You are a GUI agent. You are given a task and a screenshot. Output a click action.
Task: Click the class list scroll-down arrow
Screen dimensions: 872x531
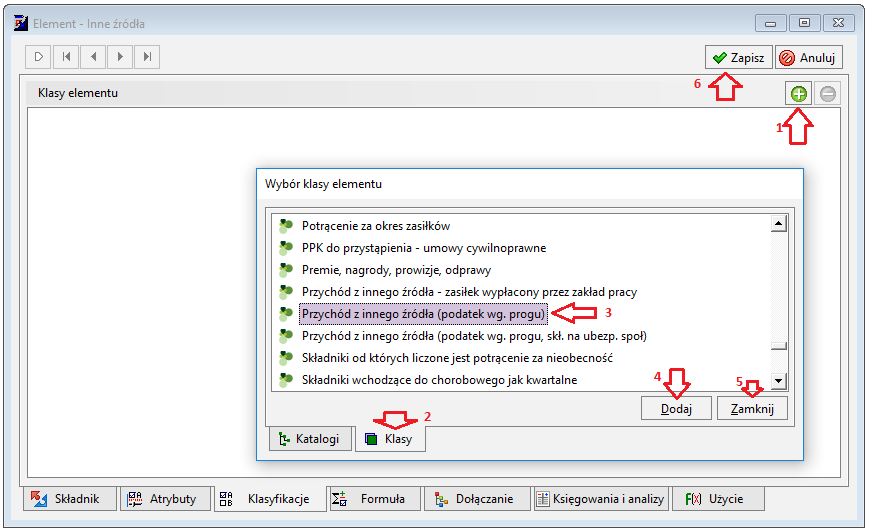tap(779, 381)
